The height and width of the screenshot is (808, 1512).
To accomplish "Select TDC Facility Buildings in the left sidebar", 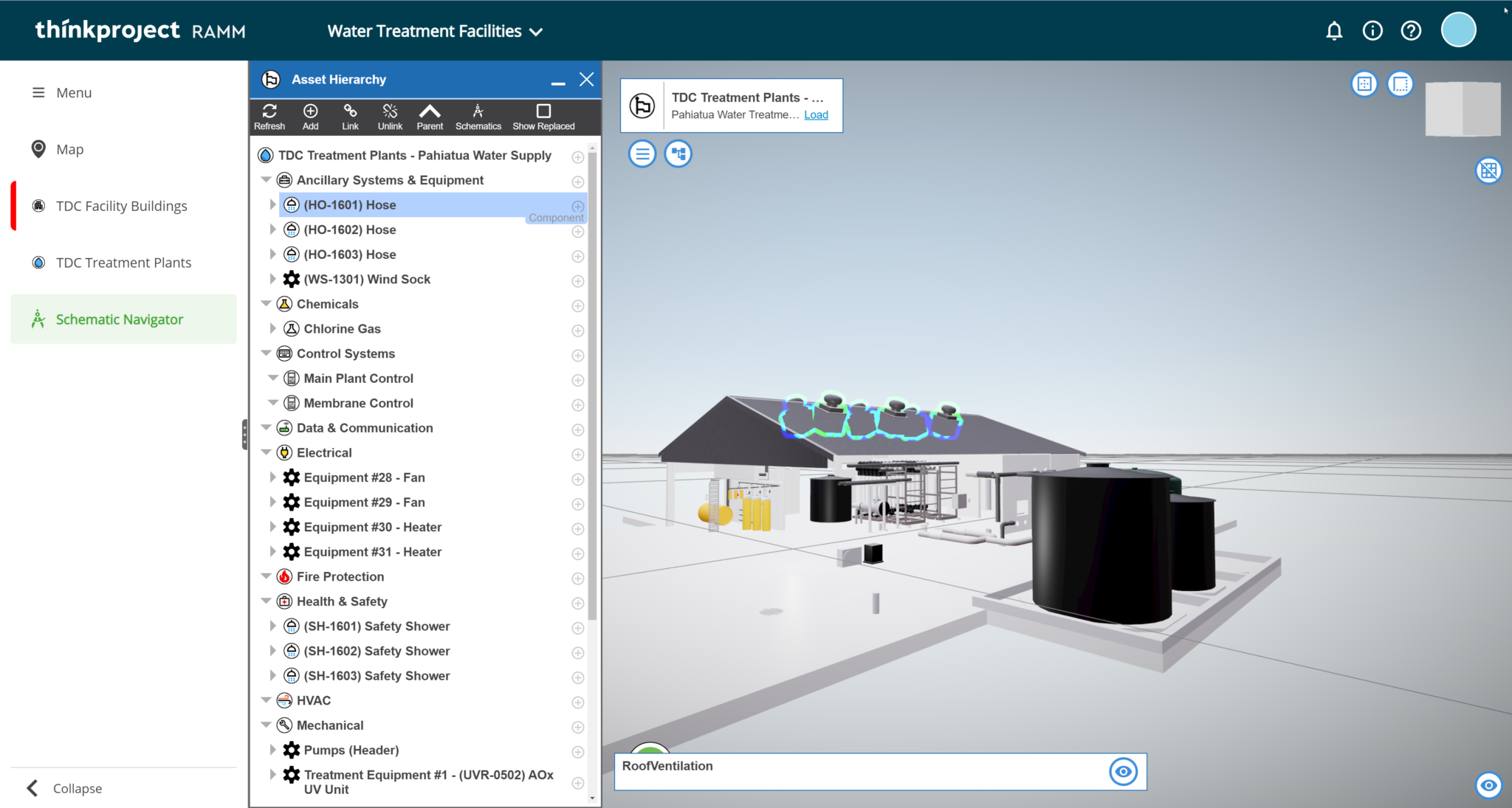I will [x=121, y=205].
